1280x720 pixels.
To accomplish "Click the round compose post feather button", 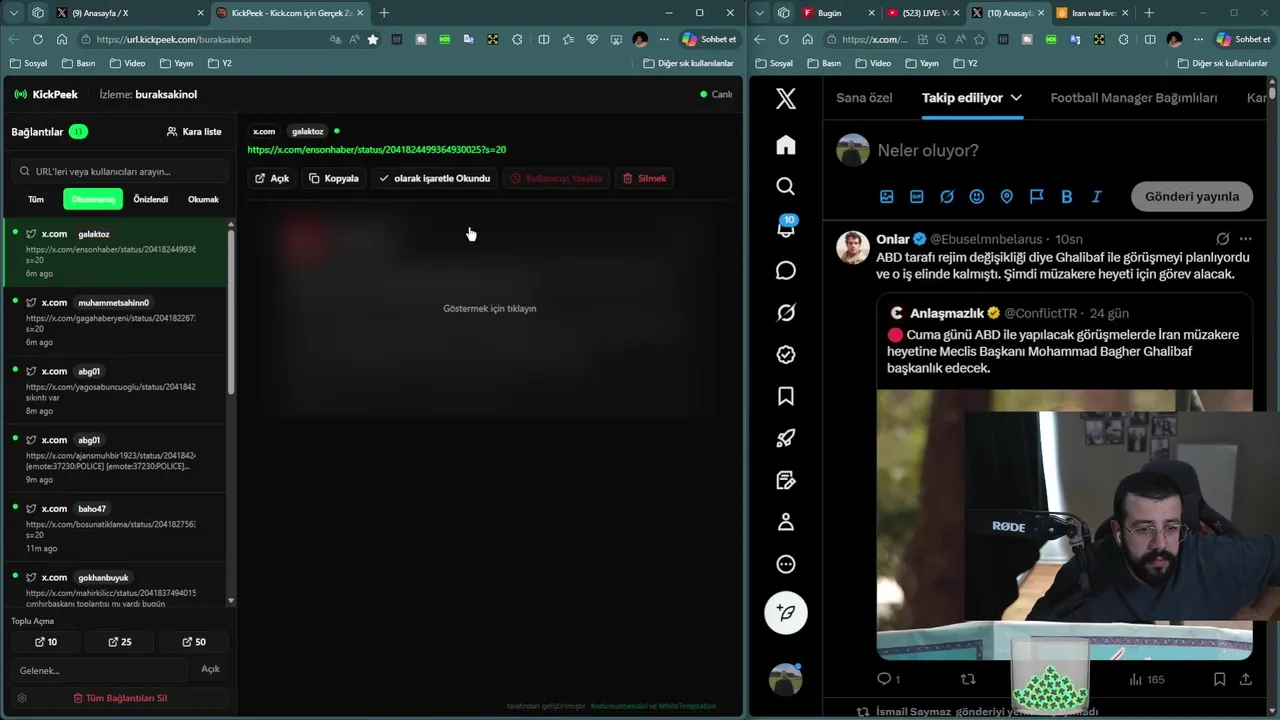I will 786,612.
